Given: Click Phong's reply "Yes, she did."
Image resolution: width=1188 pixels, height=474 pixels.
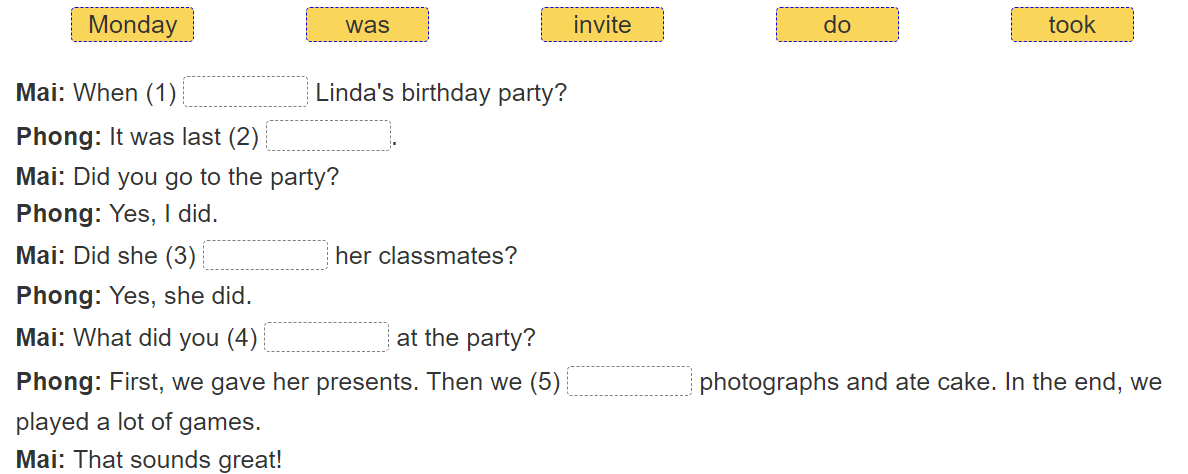Looking at the screenshot, I should point(180,297).
